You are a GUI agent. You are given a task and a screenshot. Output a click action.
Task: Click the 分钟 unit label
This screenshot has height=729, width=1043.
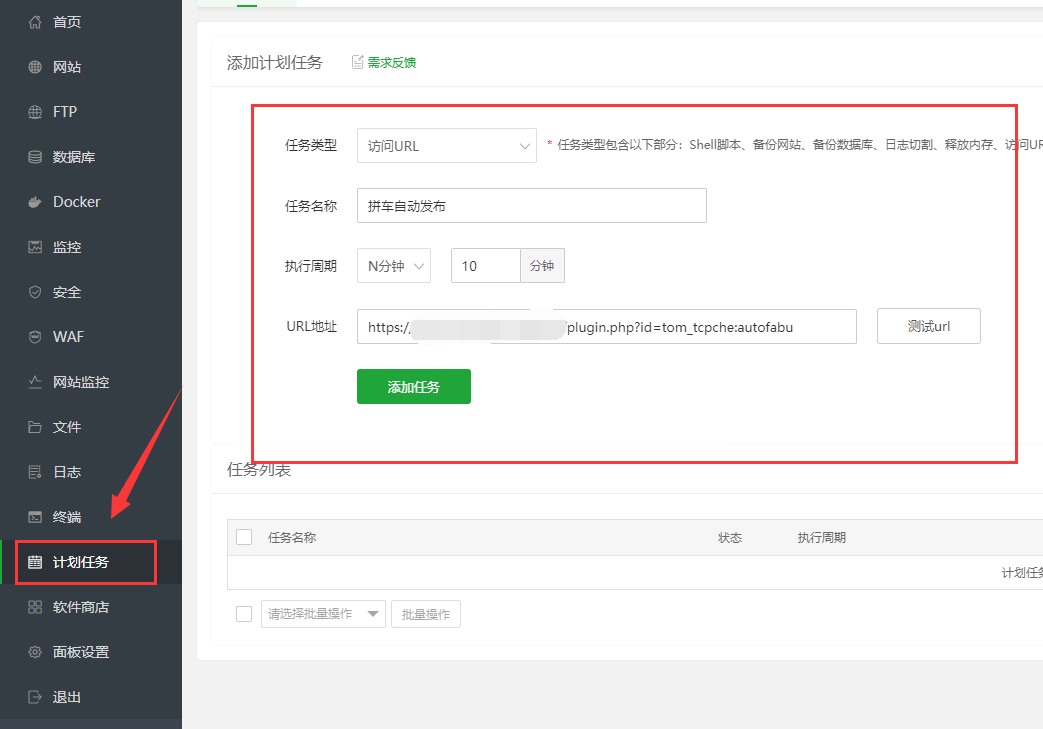542,265
